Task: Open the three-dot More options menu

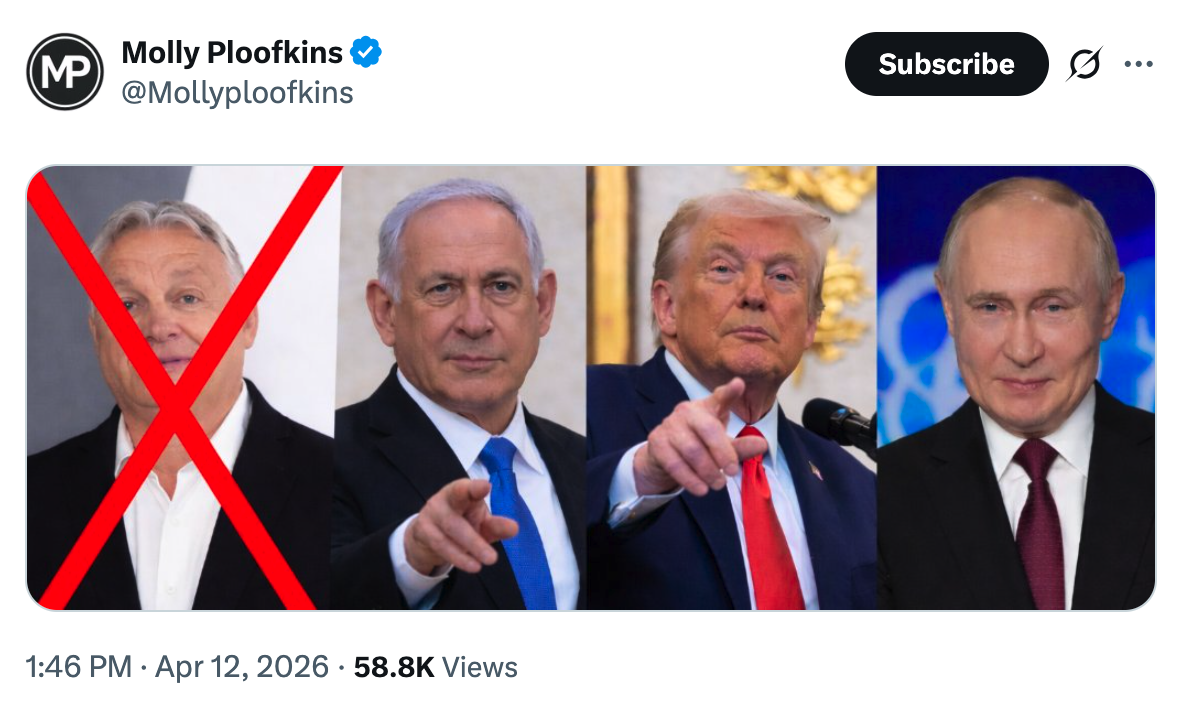Action: [1138, 65]
